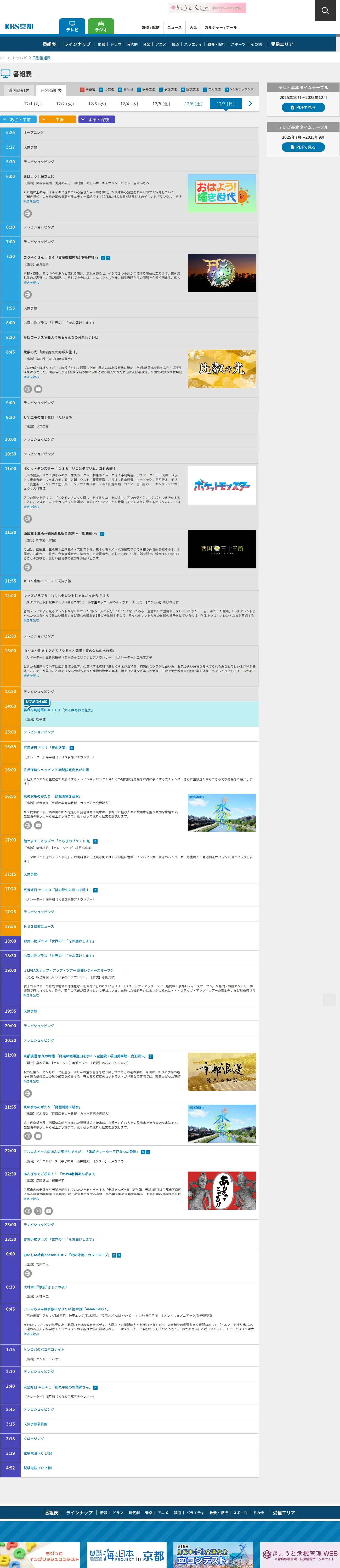Expand 続きを読む for おはよう！輝き世代
340x1568 pixels.
[x=31, y=201]
